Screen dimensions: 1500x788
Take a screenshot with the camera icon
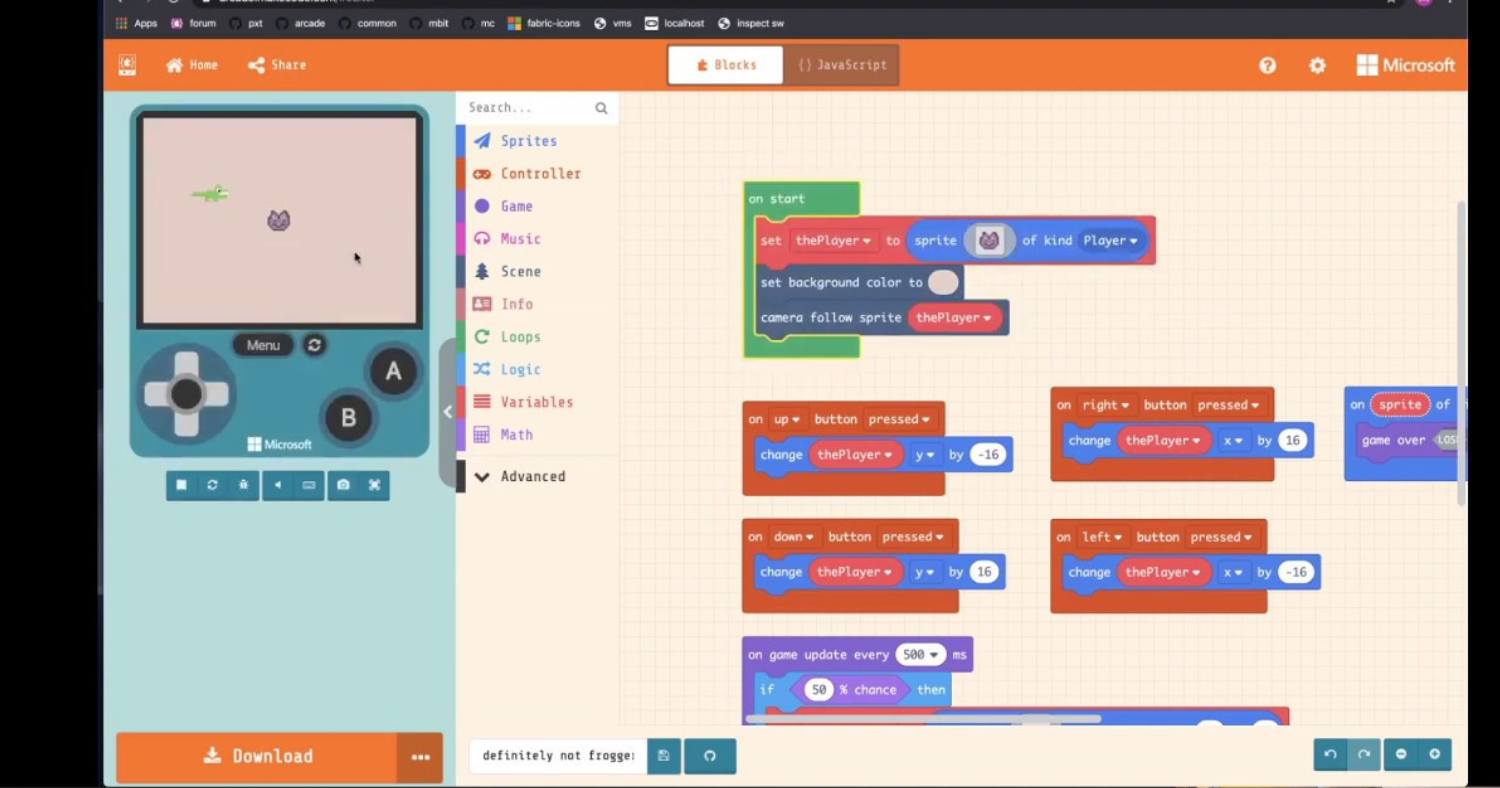pos(343,485)
